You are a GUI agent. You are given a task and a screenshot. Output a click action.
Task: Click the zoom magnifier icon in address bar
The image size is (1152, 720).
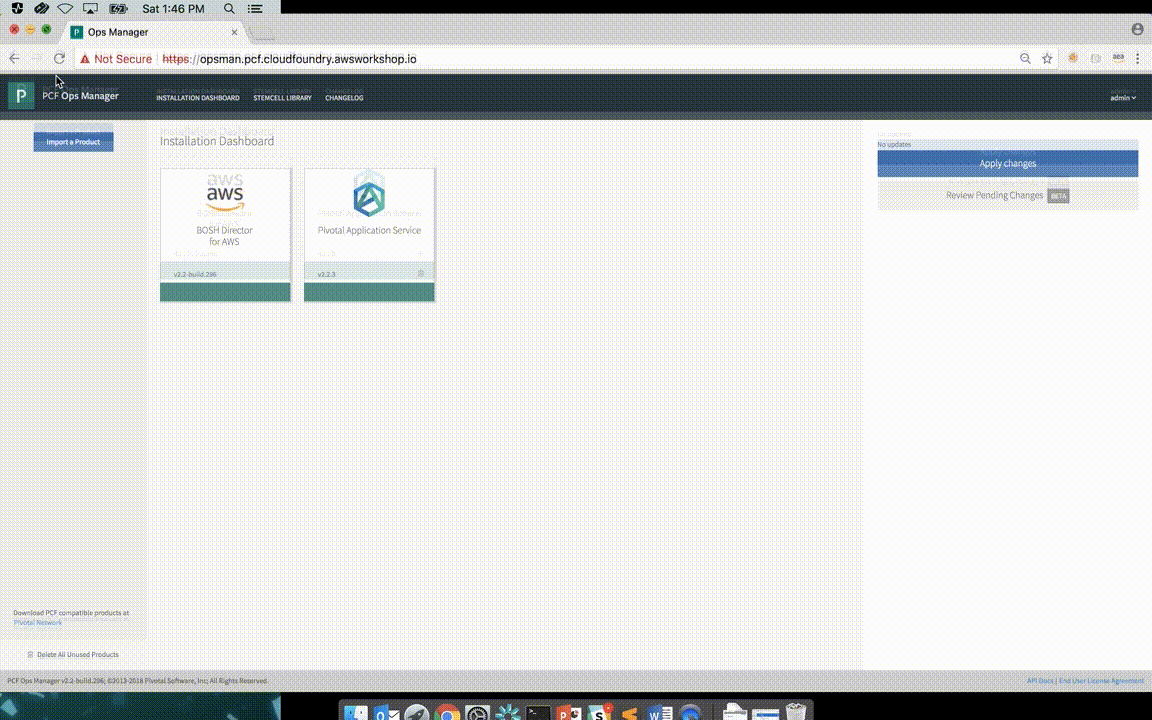tap(1025, 58)
